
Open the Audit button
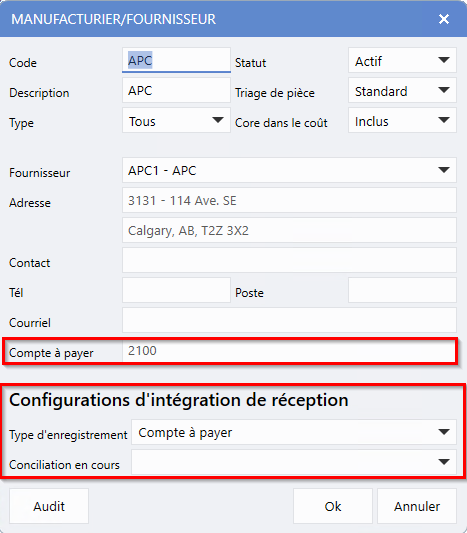click(49, 506)
